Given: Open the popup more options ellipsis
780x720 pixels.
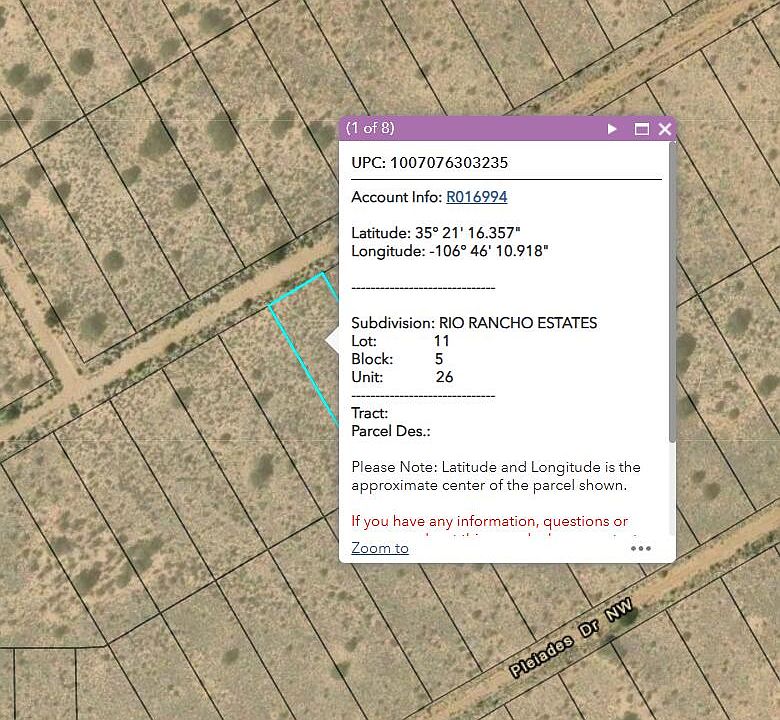Looking at the screenshot, I should 641,548.
